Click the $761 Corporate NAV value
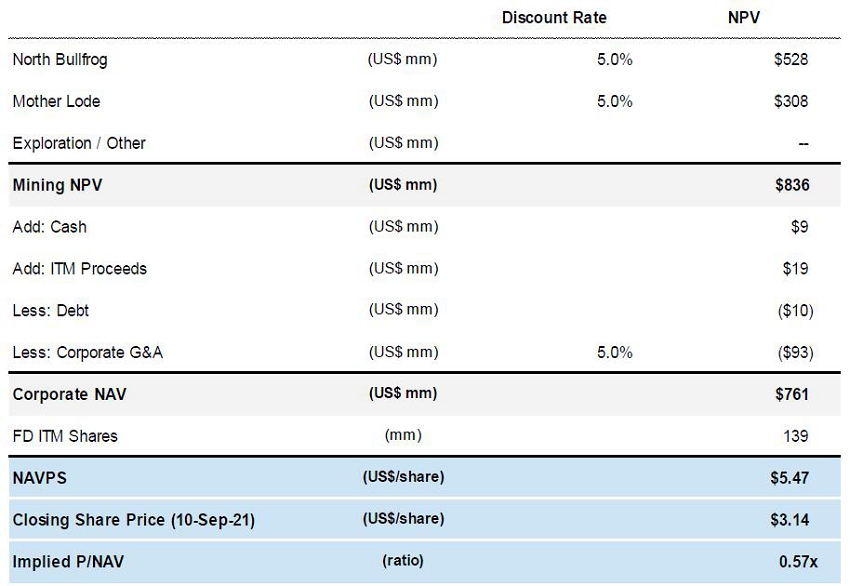850x586 pixels. pyautogui.click(x=791, y=394)
